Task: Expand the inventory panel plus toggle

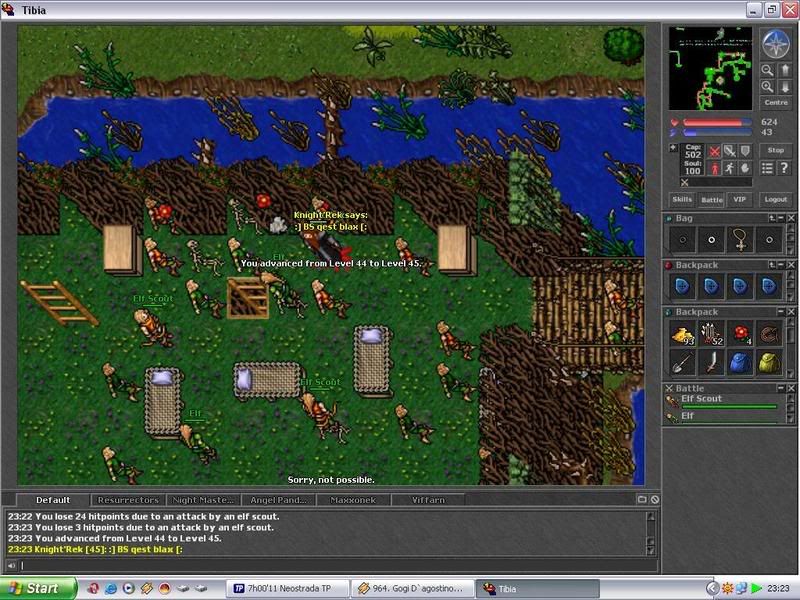Action: coord(673,148)
